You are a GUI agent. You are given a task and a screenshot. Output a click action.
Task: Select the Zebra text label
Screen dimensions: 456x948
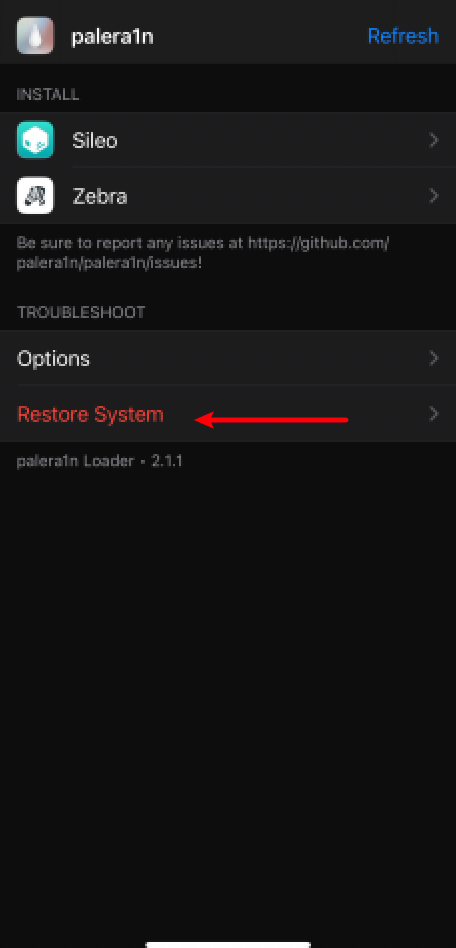coord(100,196)
